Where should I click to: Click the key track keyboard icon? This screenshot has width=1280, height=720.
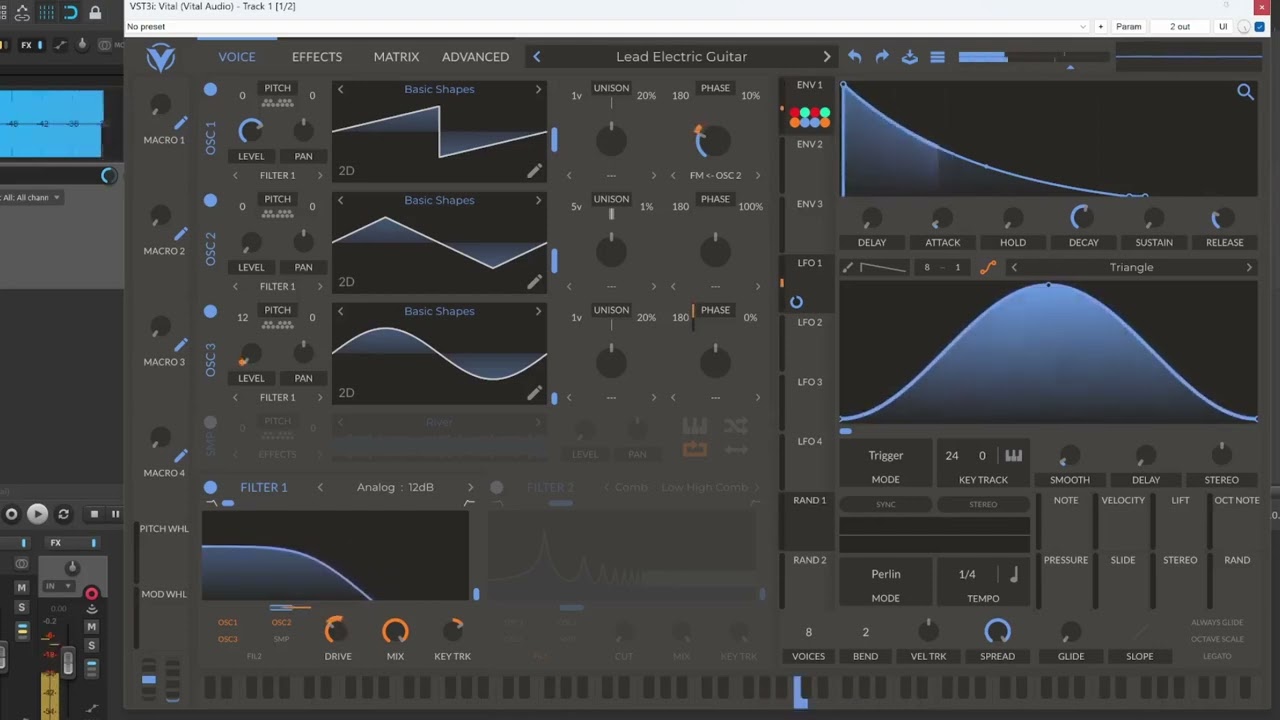click(x=1014, y=456)
